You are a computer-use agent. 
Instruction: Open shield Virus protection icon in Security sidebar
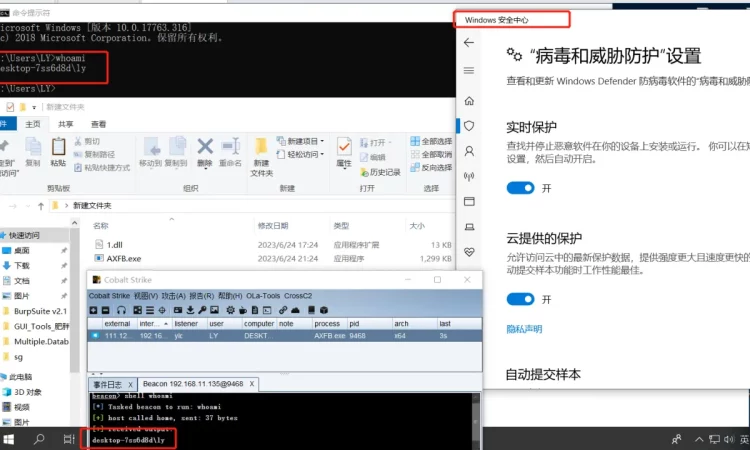click(x=469, y=126)
